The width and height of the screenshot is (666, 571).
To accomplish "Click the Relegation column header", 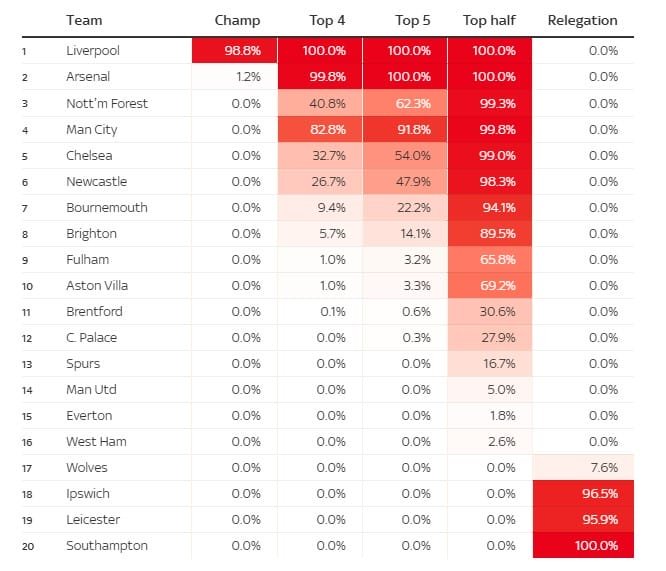I will 583,20.
